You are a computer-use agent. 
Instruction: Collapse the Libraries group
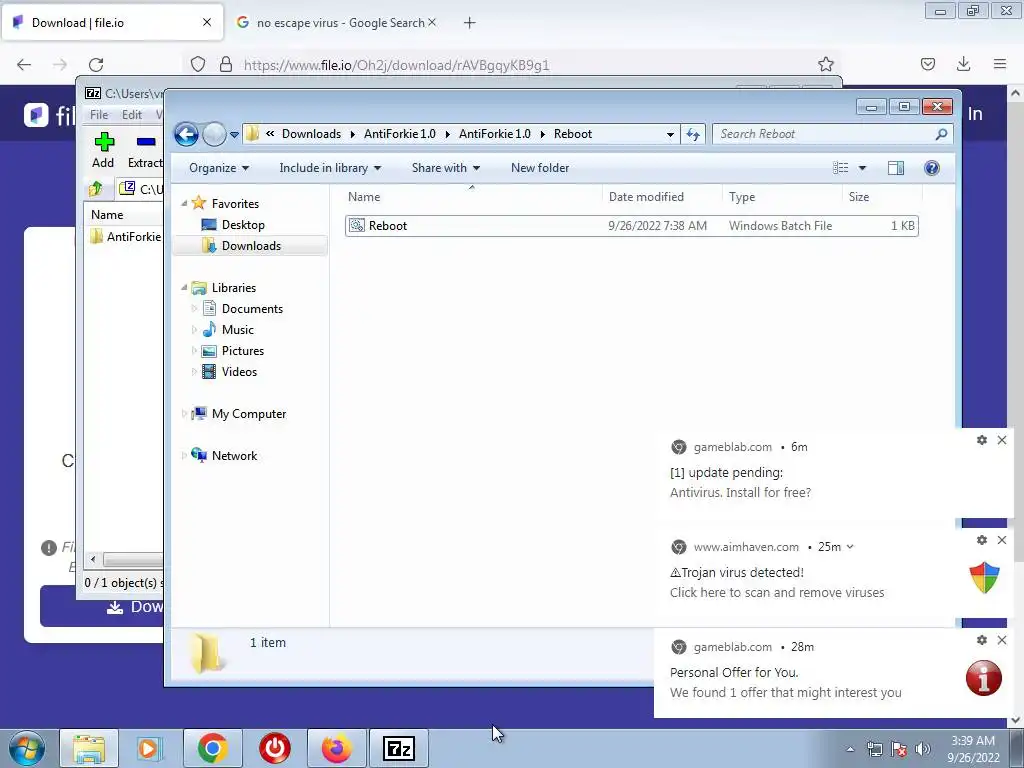pos(185,288)
